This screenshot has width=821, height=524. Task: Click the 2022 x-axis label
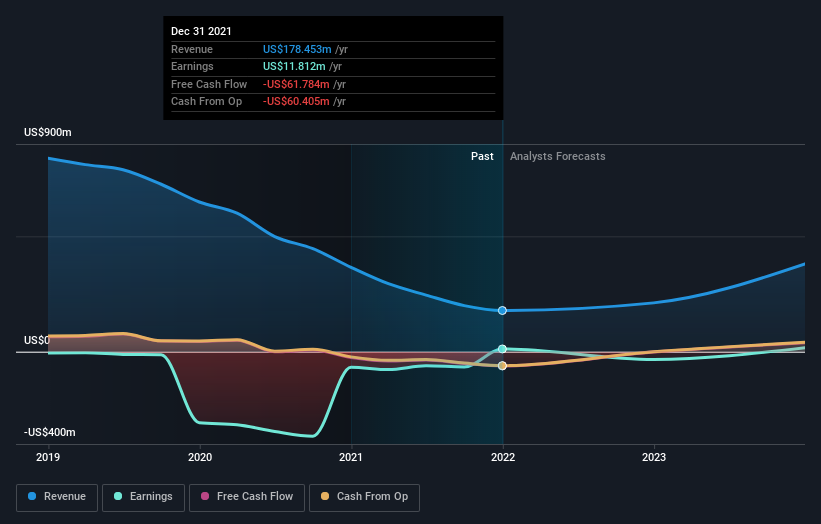[503, 457]
